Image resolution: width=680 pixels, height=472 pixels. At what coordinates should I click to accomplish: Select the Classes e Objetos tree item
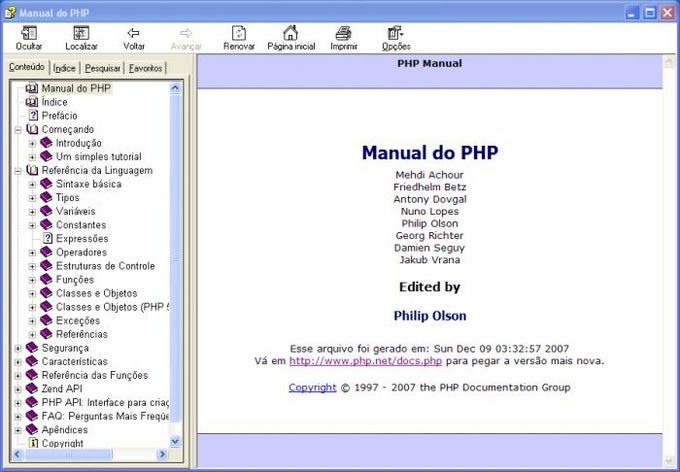tap(96, 293)
